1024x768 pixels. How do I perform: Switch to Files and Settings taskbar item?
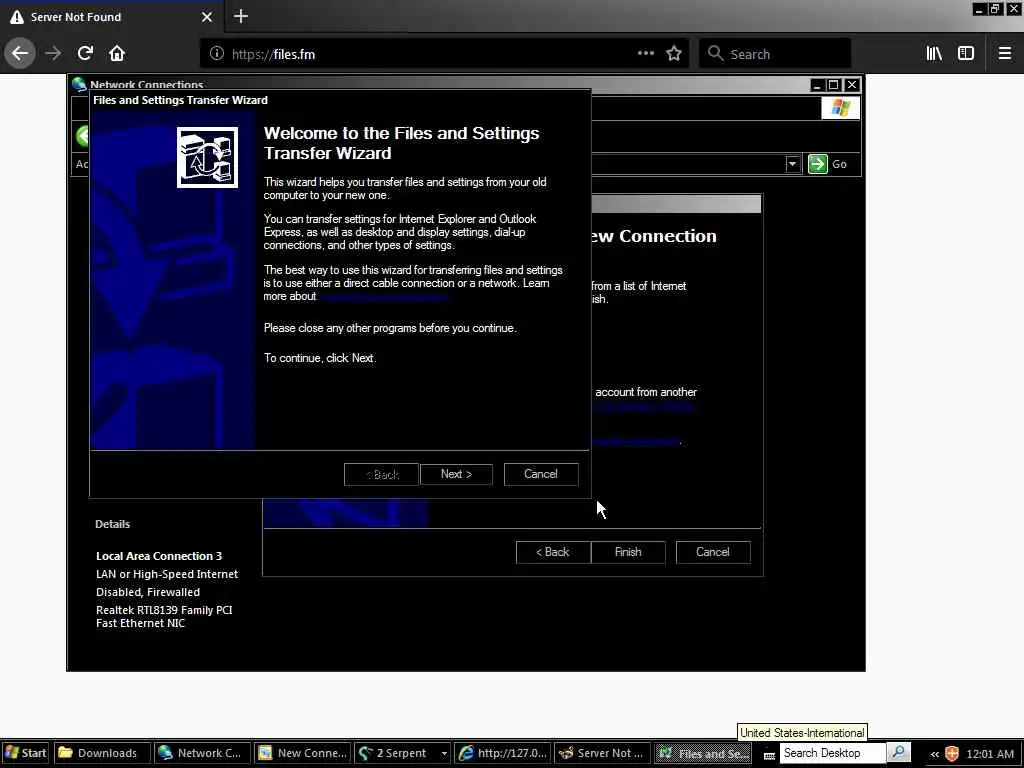[703, 754]
